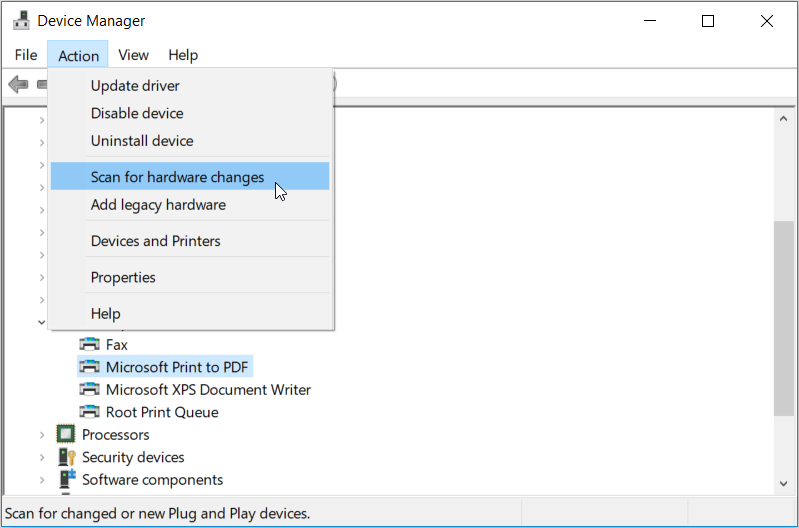Collapse the expanded print queues category chevron
This screenshot has height=528, width=799.
41,322
